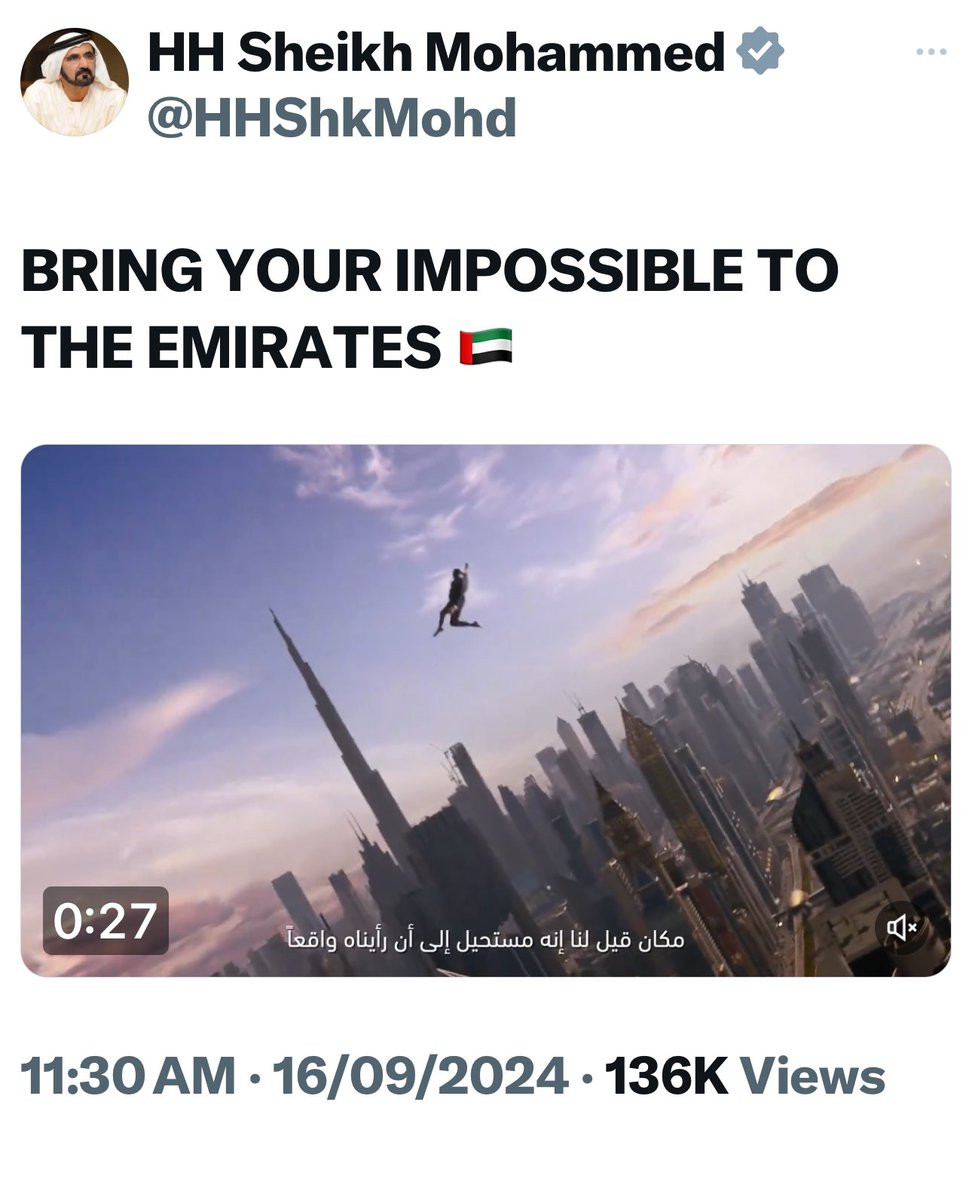This screenshot has width=972, height=1200.
Task: Click the words BRING YOUR in the post
Action: click(203, 271)
